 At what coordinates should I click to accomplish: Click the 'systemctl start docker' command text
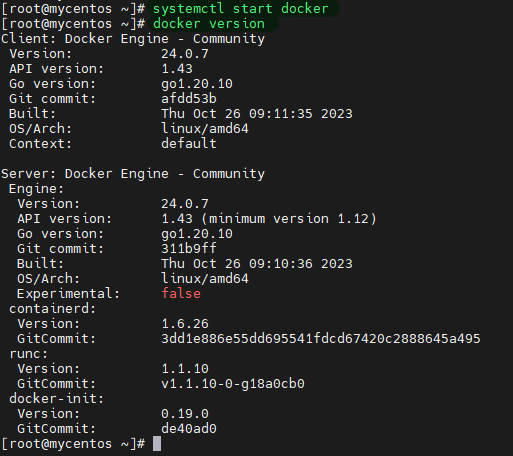click(x=241, y=9)
